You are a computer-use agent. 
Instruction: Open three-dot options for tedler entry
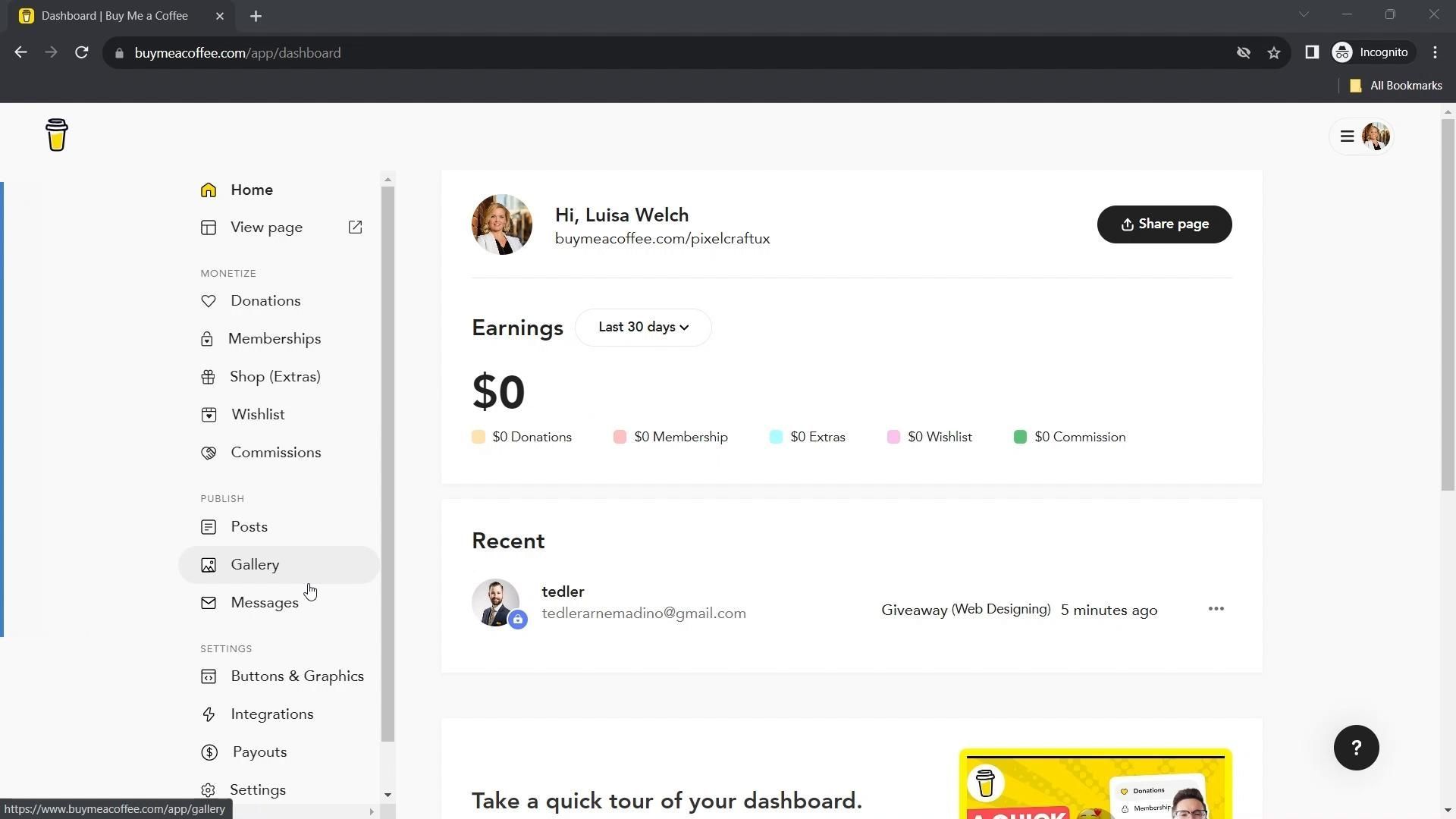pyautogui.click(x=1216, y=609)
